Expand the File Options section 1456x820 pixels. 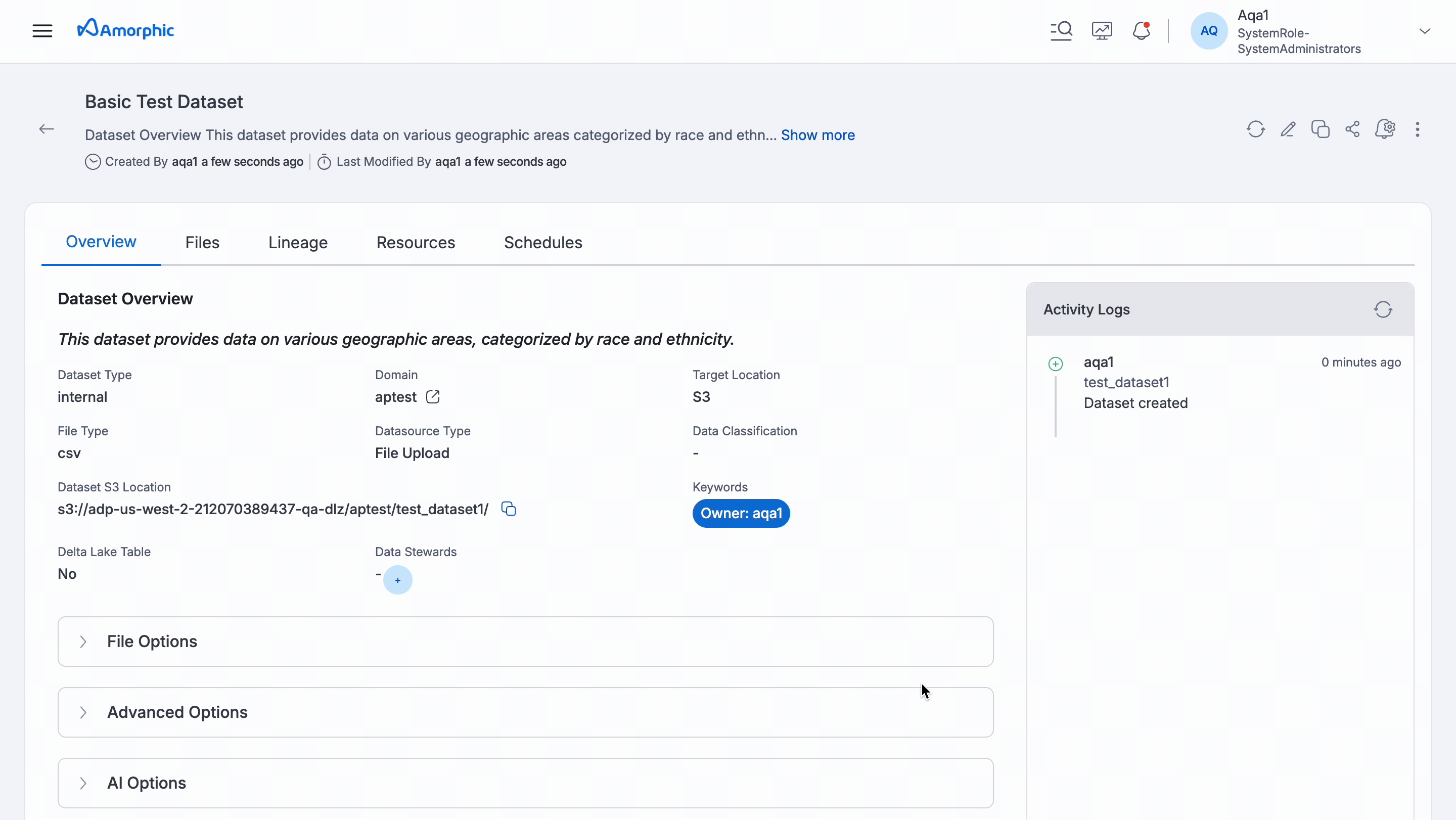(x=152, y=642)
